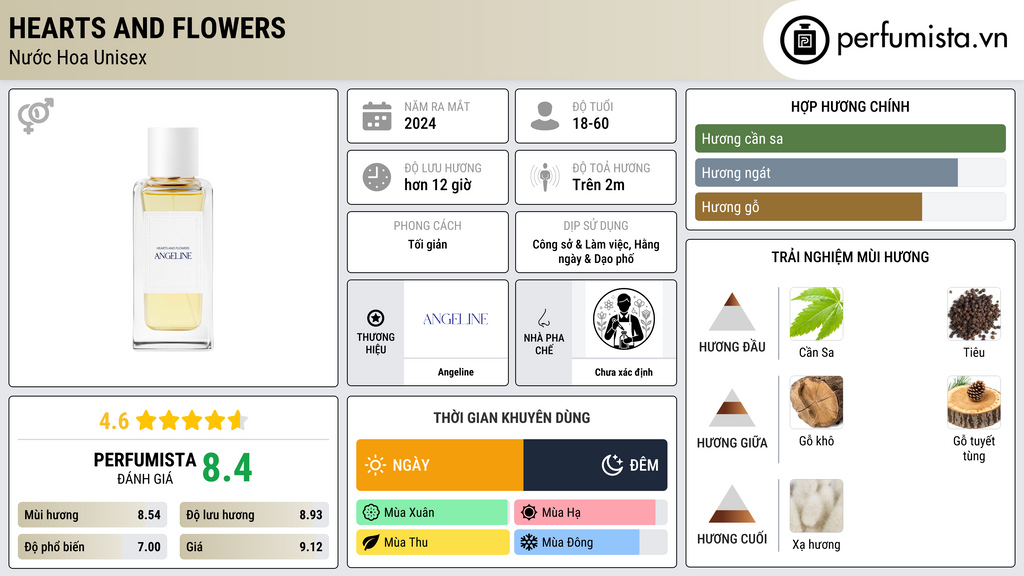
Task: Click the Hương cuối pyramid icon
Action: point(732,504)
